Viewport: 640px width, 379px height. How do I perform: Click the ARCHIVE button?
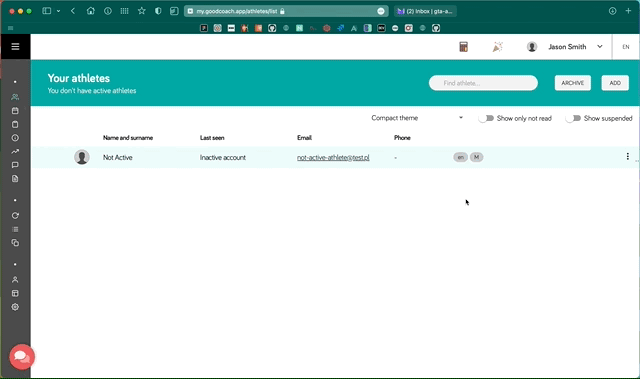[x=573, y=83]
